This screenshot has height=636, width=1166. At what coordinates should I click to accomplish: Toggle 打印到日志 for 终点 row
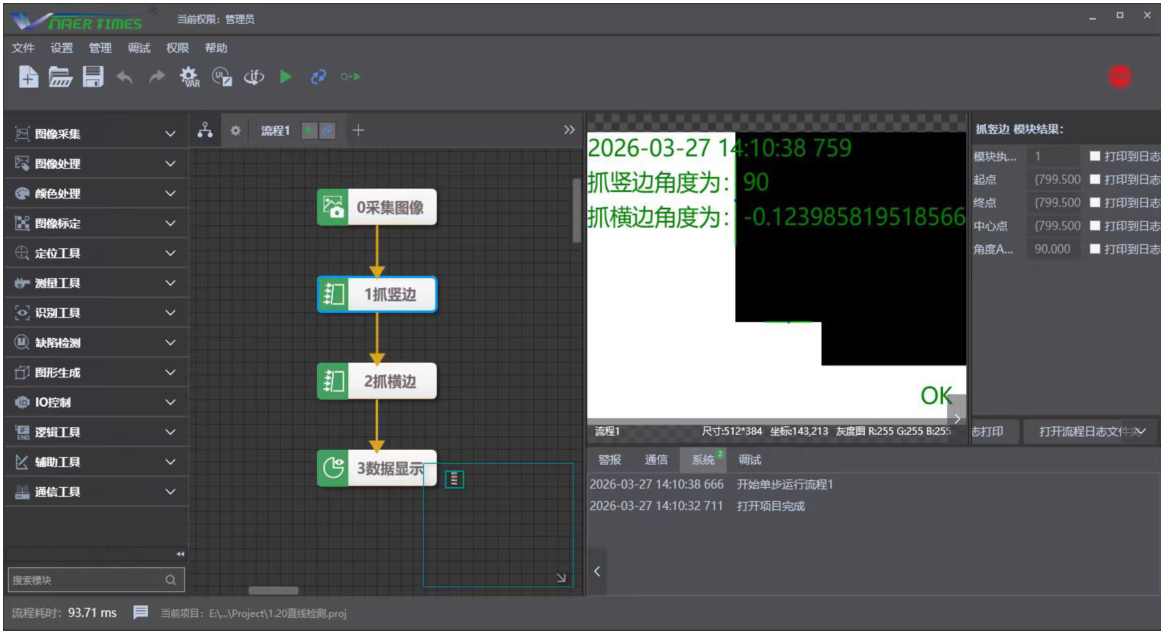click(1095, 202)
